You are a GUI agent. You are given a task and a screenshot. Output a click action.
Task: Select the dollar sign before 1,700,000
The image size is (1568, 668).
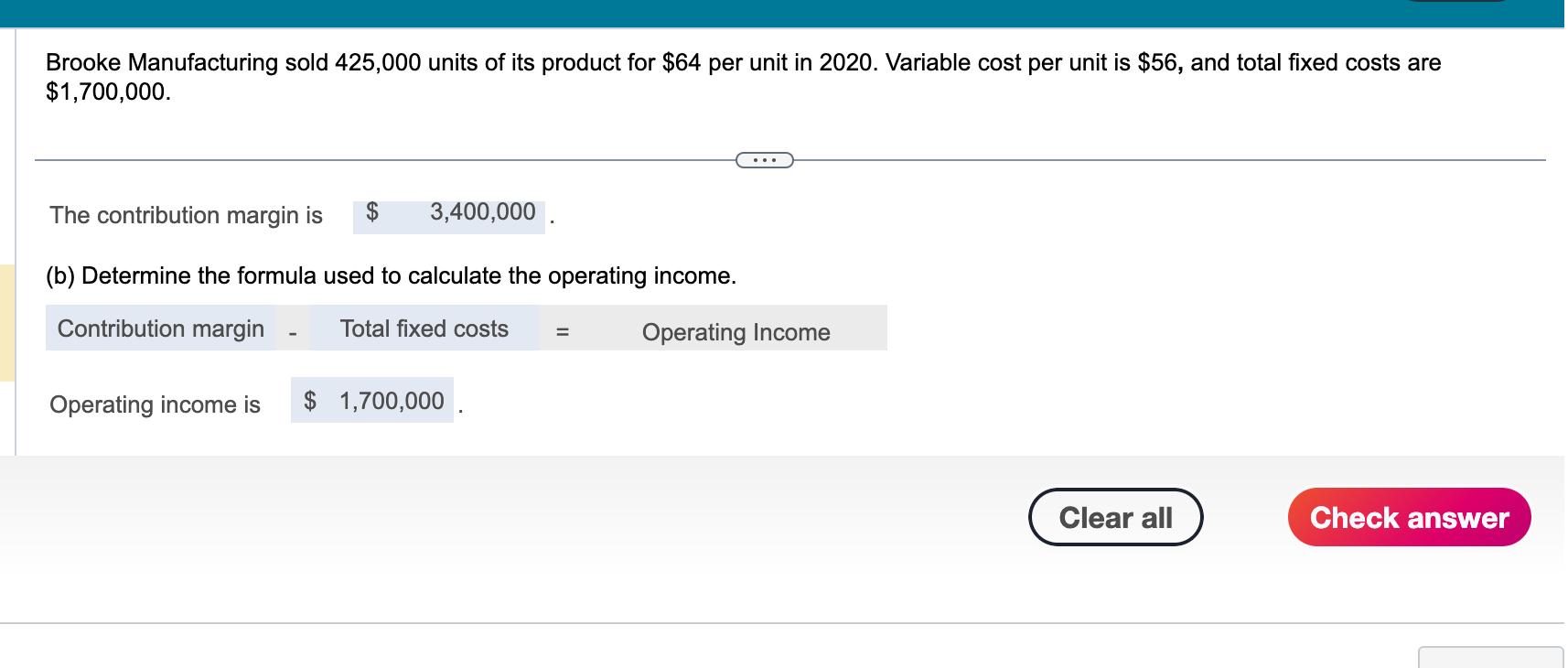tap(309, 400)
